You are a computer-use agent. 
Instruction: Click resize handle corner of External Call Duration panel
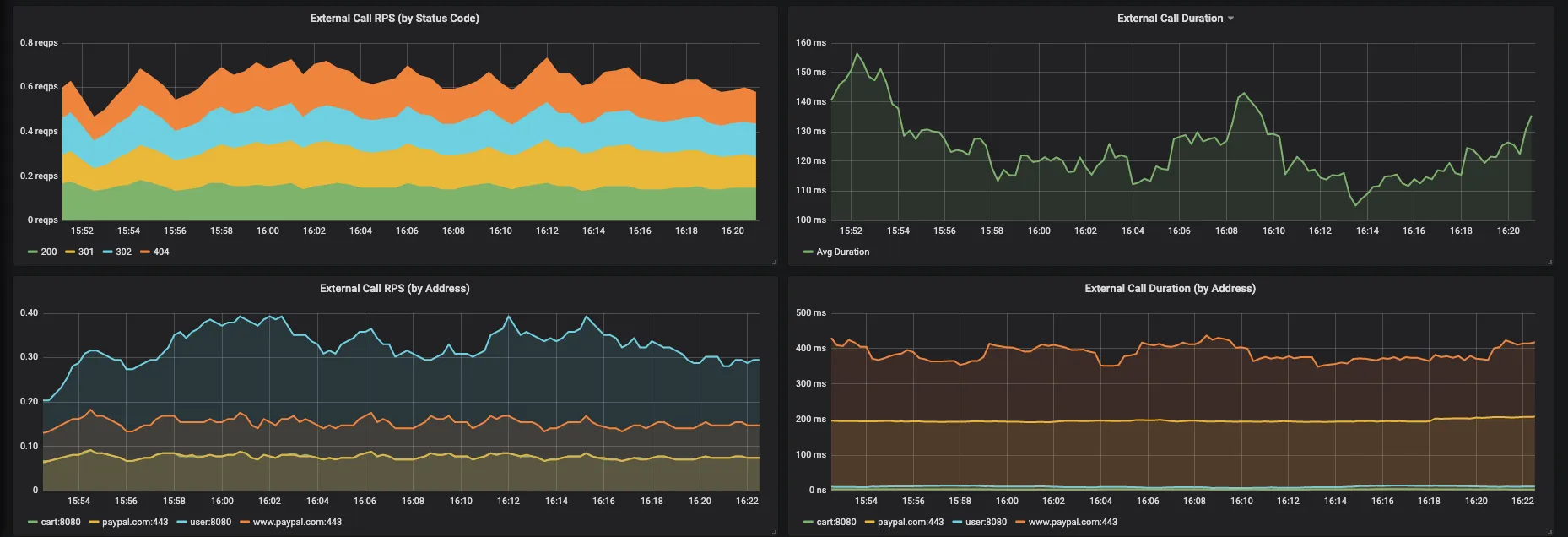coord(1549,262)
